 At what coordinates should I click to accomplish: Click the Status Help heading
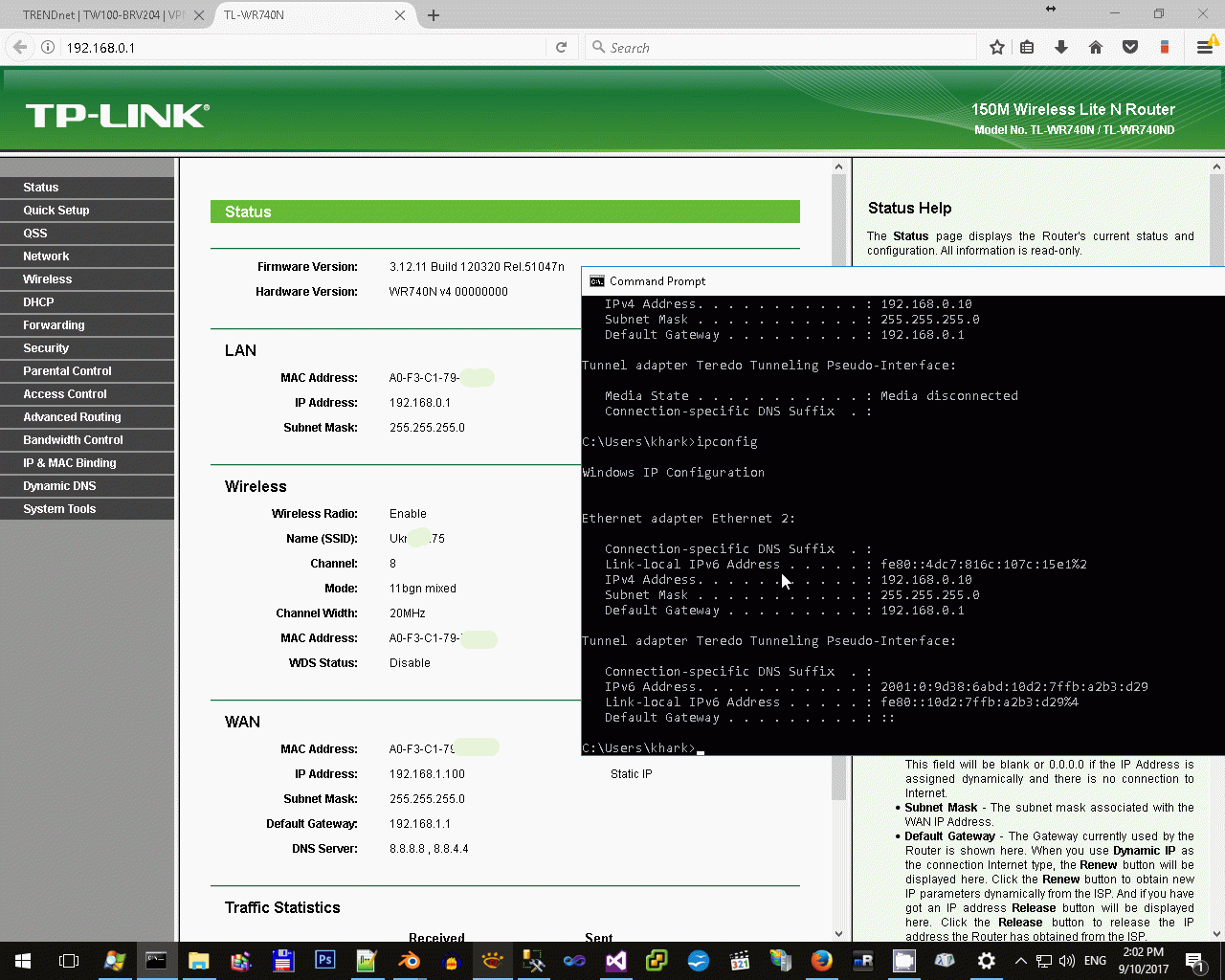[909, 209]
